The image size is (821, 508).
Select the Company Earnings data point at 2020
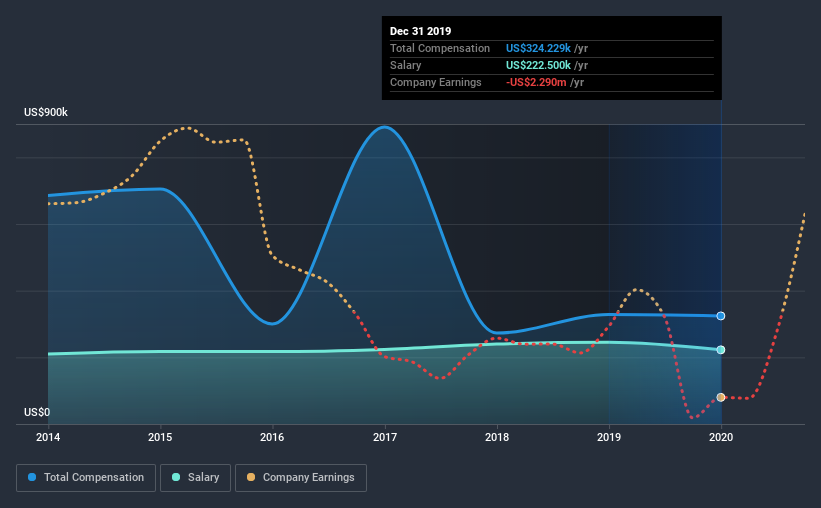pyautogui.click(x=720, y=397)
